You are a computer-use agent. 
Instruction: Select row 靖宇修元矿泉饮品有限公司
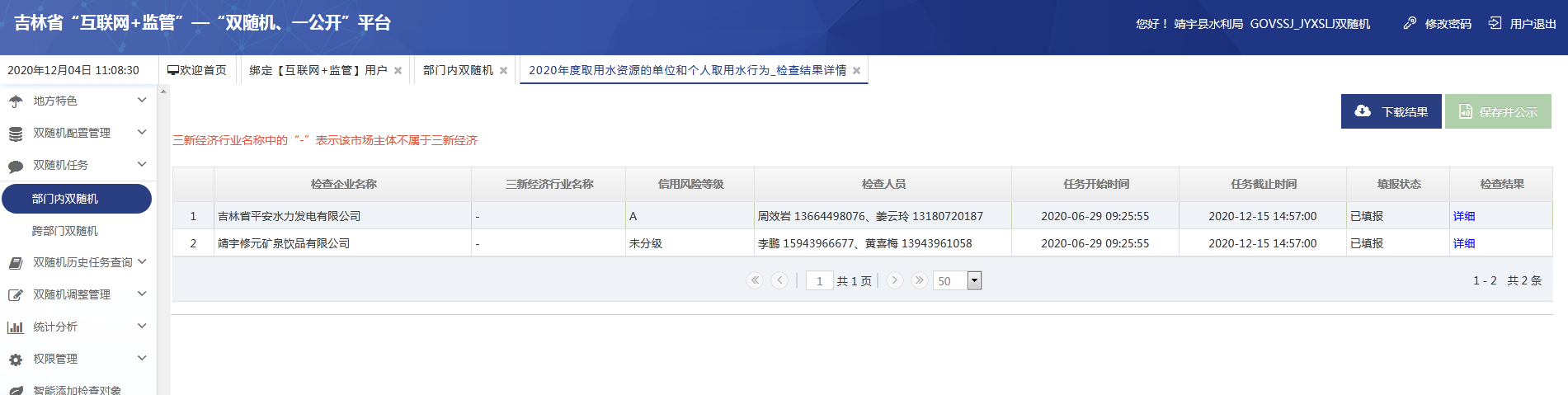862,243
